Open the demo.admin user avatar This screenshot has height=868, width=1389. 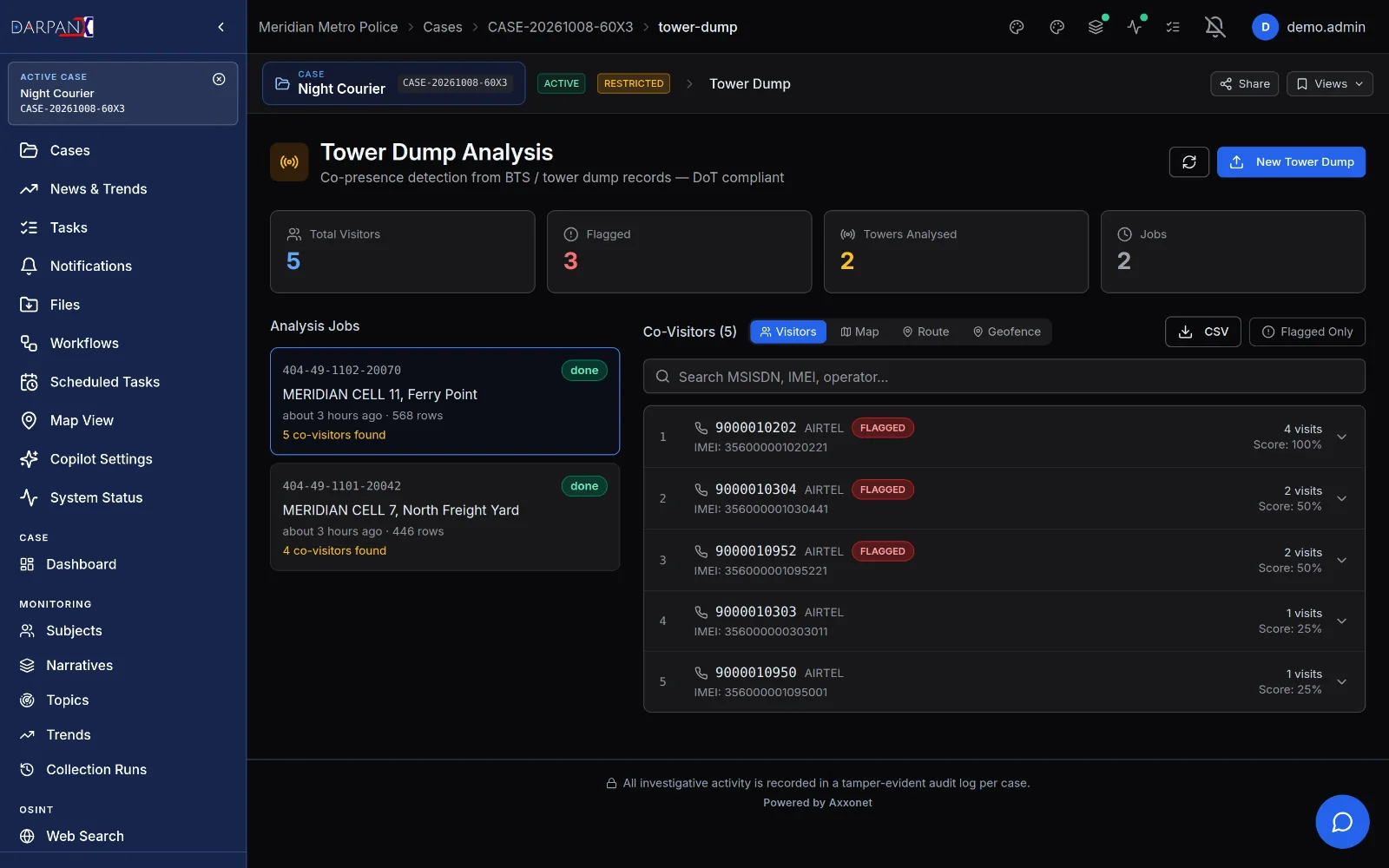[x=1265, y=27]
